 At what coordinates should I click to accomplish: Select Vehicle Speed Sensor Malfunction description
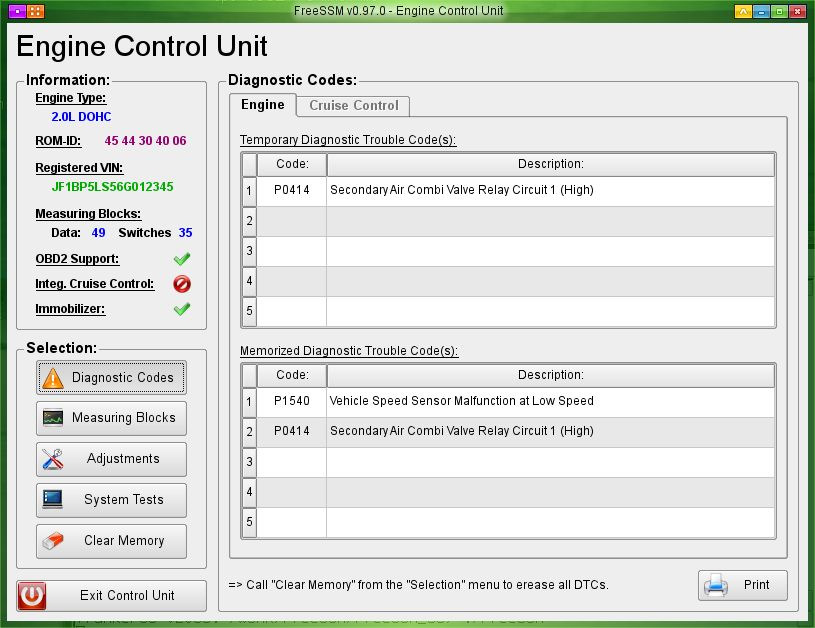coord(550,402)
